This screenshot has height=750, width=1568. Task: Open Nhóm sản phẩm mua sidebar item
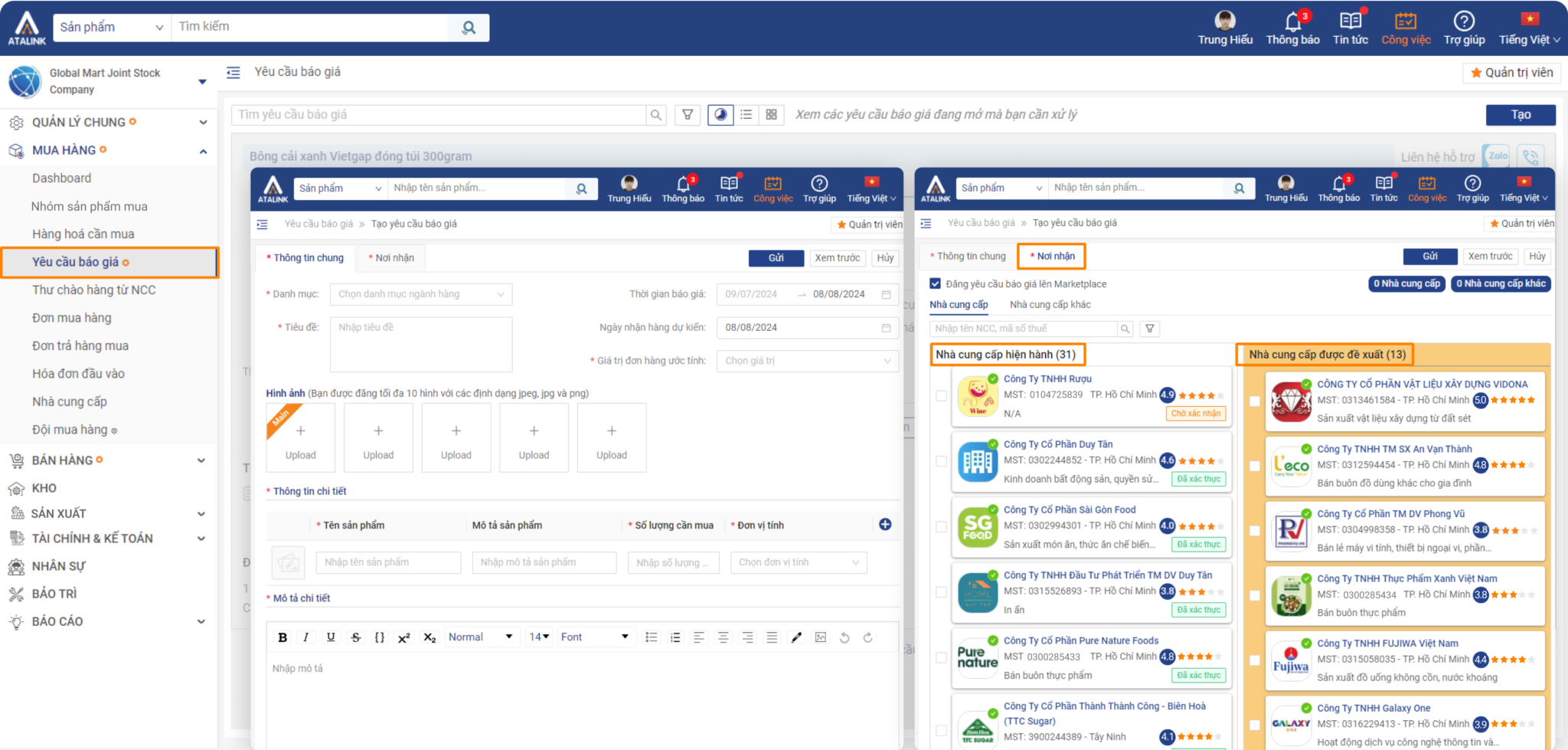point(89,206)
